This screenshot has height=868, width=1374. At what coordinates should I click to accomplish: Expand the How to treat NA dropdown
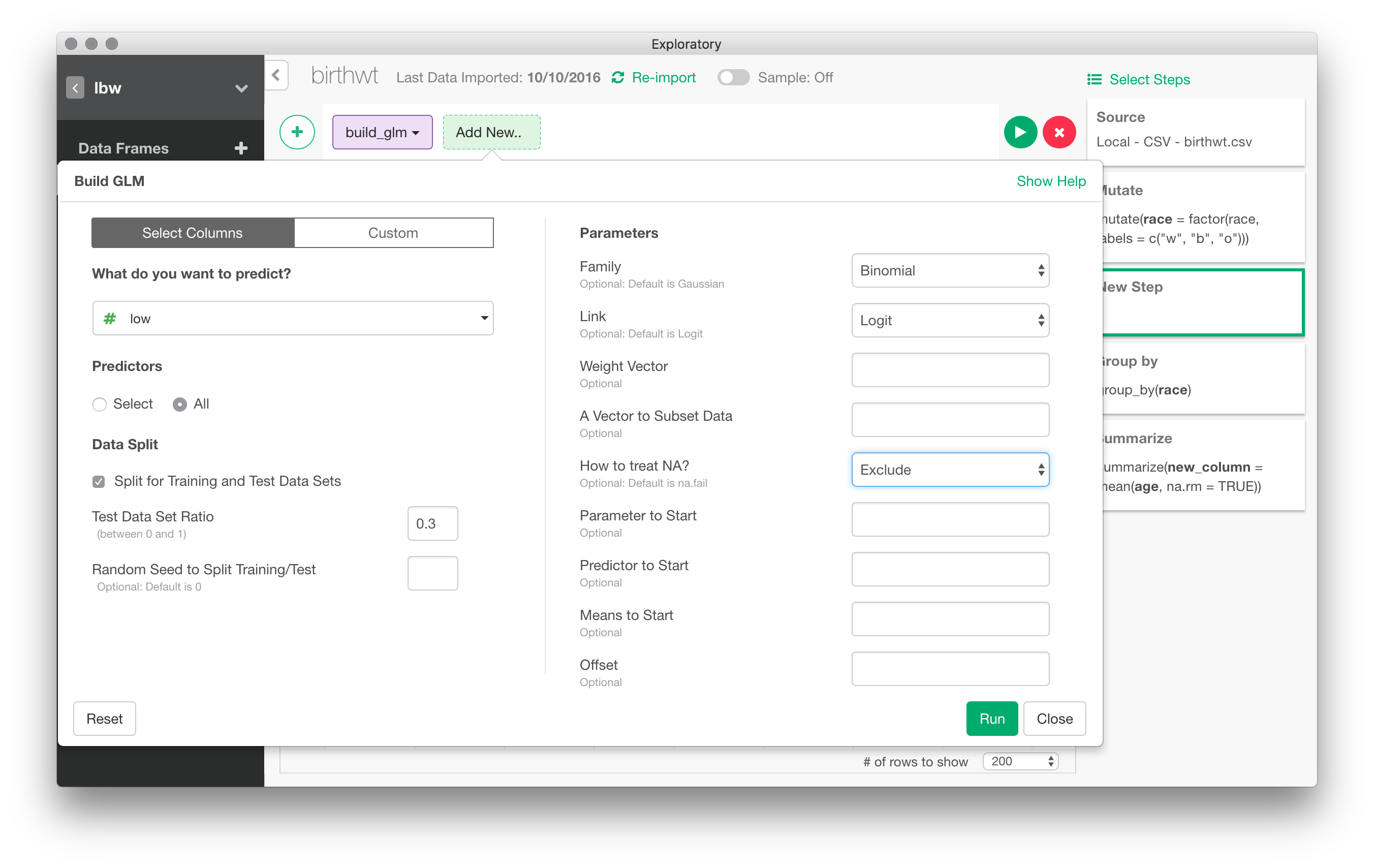click(950, 470)
